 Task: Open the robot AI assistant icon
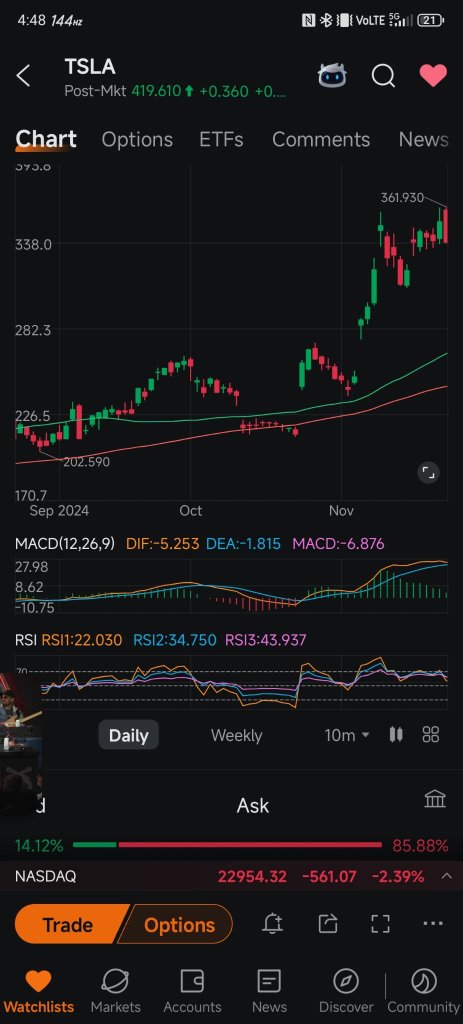pyautogui.click(x=332, y=76)
